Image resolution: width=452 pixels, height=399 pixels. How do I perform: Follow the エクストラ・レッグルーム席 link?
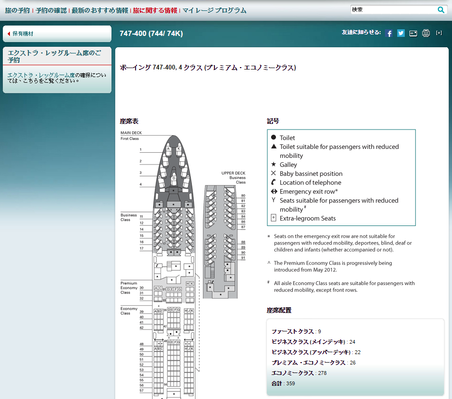(x=41, y=75)
